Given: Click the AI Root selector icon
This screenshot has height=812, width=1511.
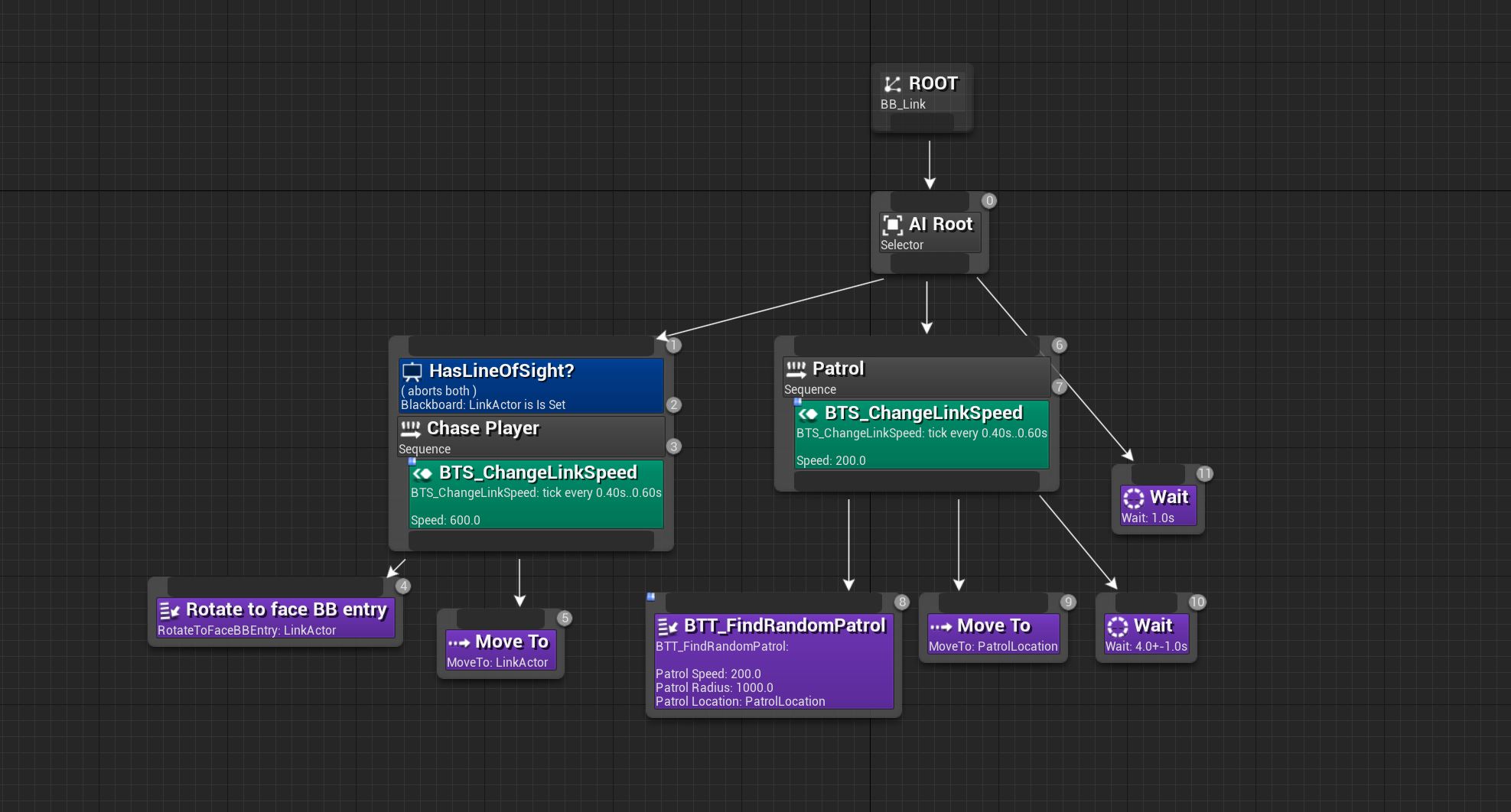Looking at the screenshot, I should pos(892,225).
